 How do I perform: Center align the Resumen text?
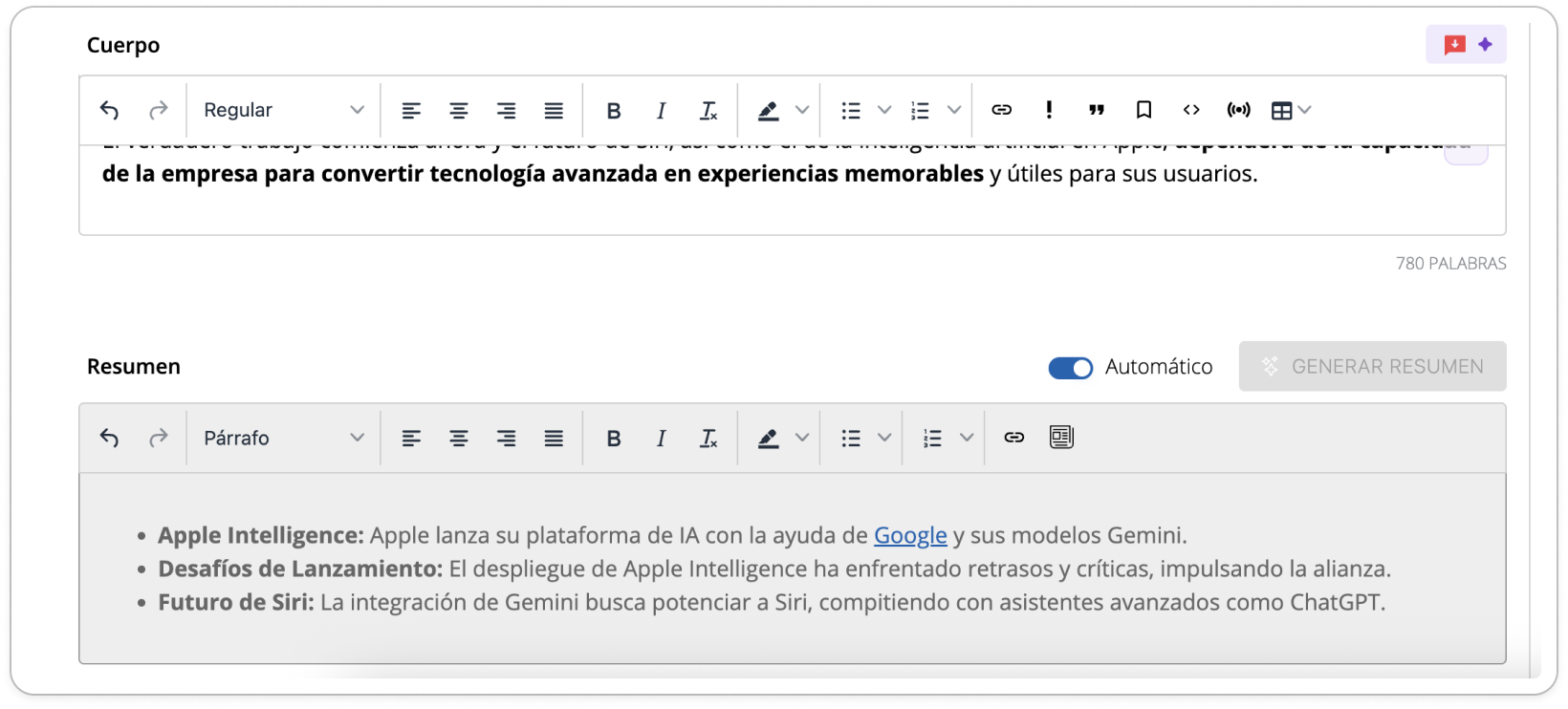point(459,439)
